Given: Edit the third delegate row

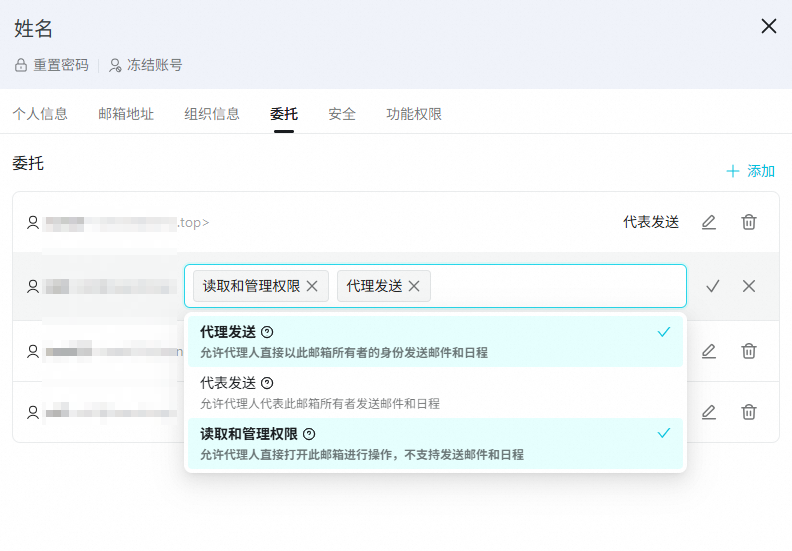Looking at the screenshot, I should [709, 351].
